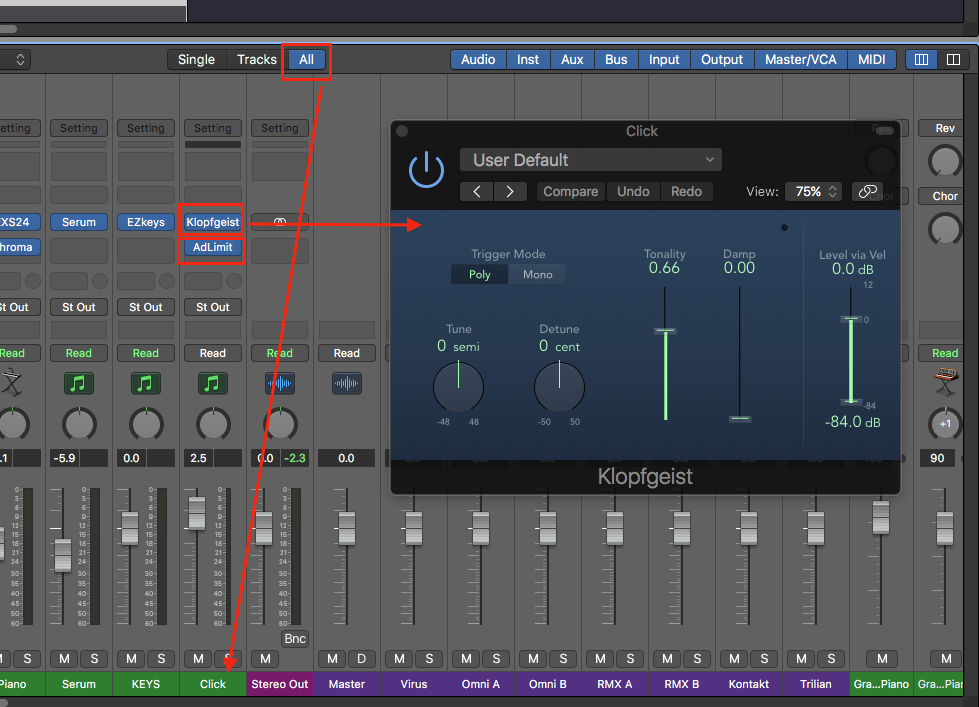Solo the KEYS channel
979x707 pixels.
pyautogui.click(x=161, y=659)
